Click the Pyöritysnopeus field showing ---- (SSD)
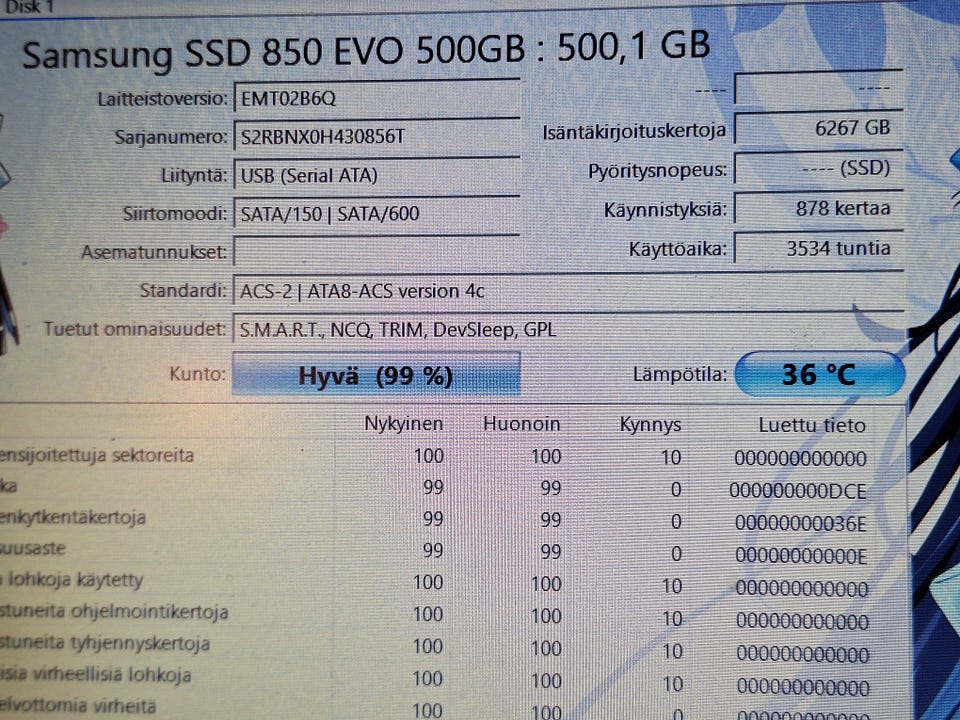The width and height of the screenshot is (960, 720). point(819,168)
